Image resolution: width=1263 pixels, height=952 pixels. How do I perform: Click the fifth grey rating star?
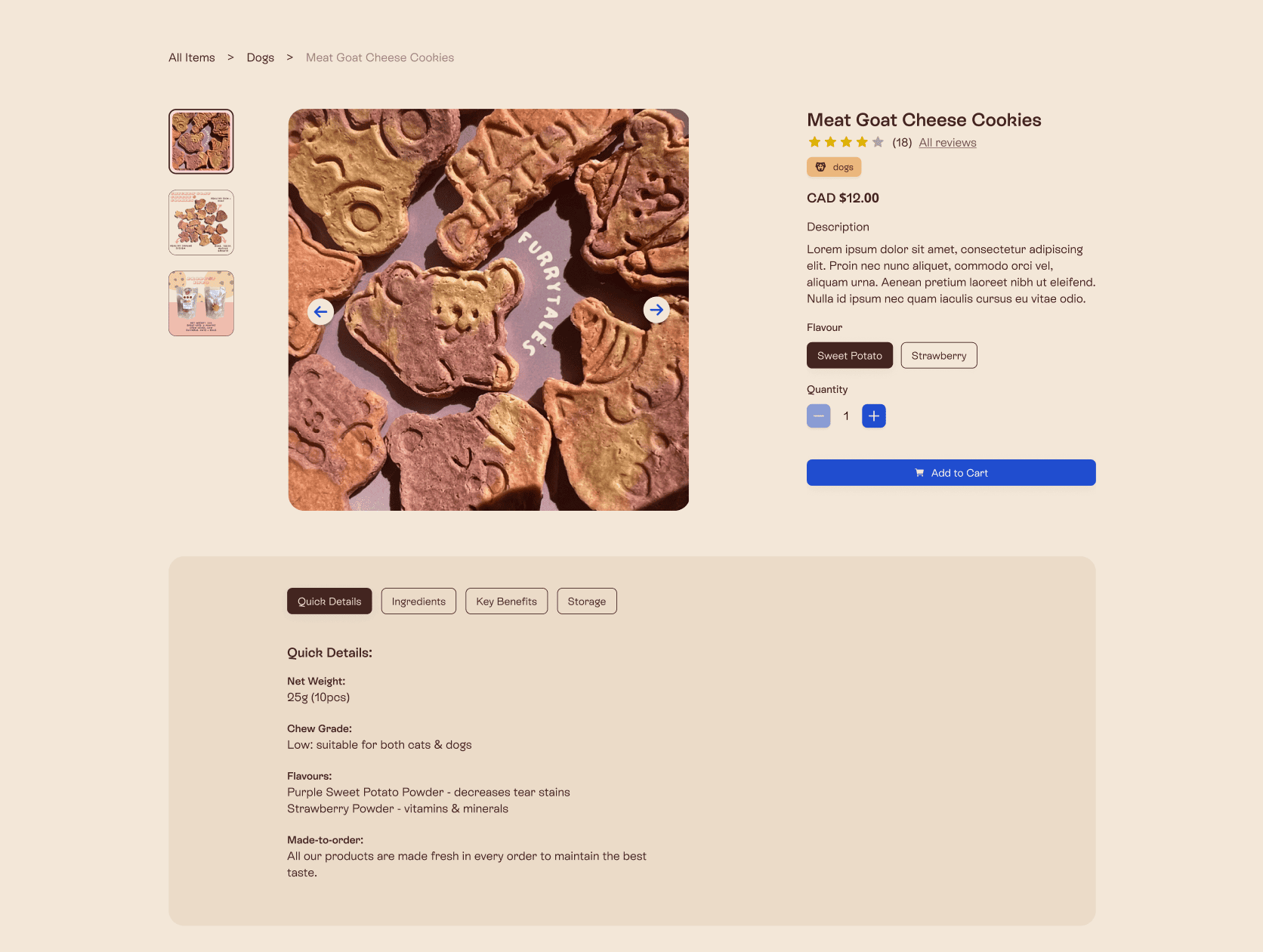(x=878, y=142)
